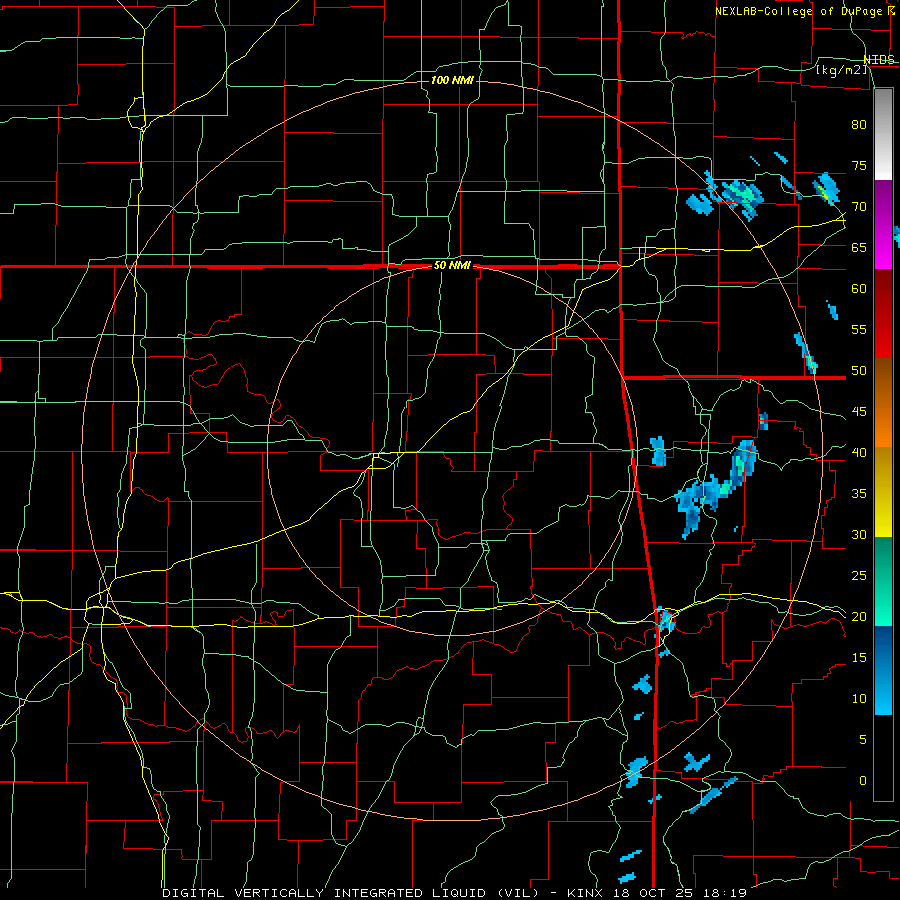Click the scale value 10
This screenshot has height=900, width=900.
point(859,699)
